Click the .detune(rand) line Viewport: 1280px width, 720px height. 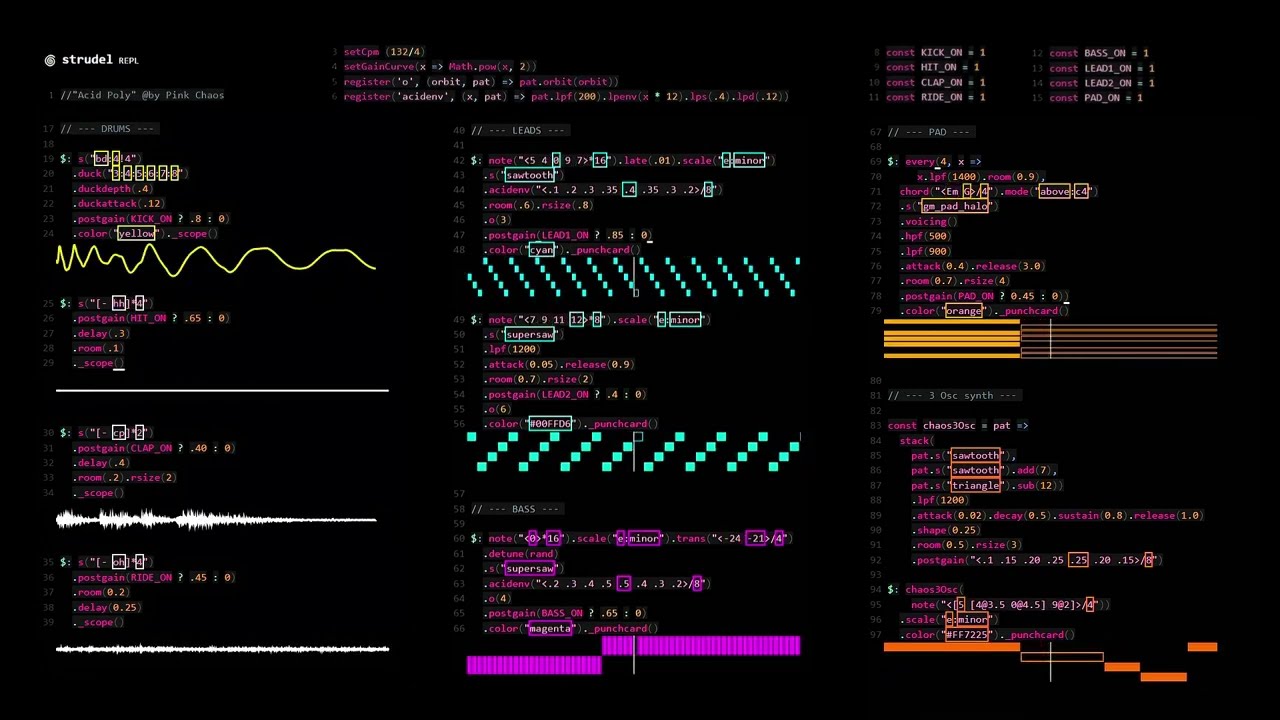point(521,553)
